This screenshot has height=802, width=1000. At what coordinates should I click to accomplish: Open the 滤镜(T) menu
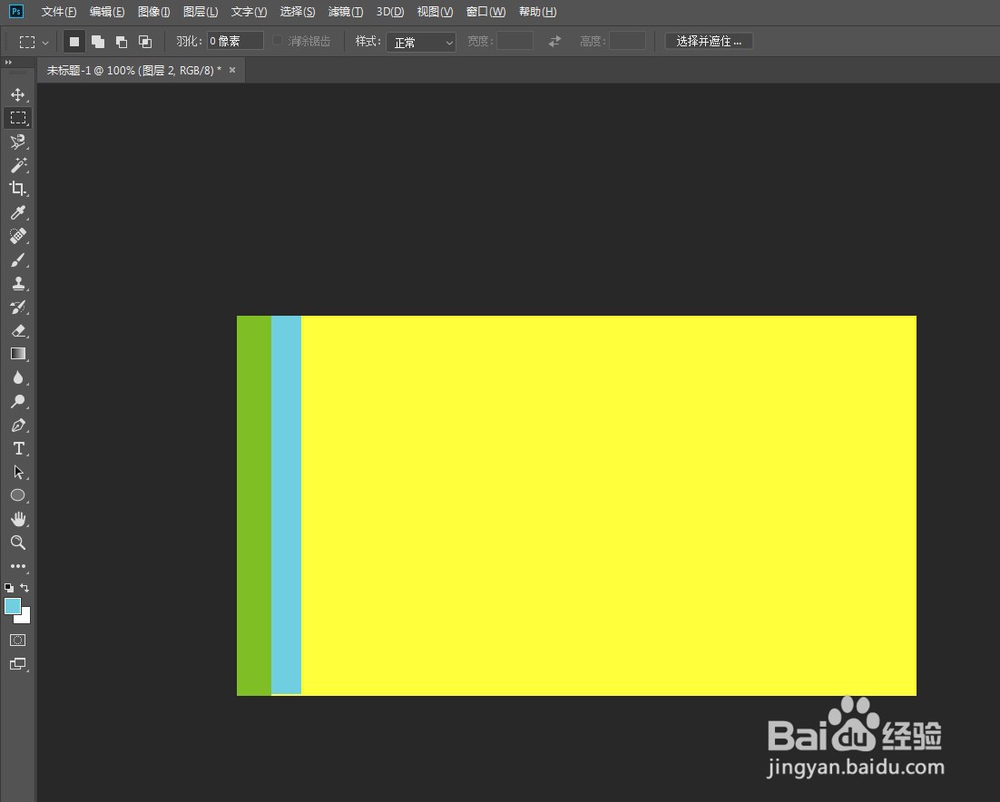346,11
